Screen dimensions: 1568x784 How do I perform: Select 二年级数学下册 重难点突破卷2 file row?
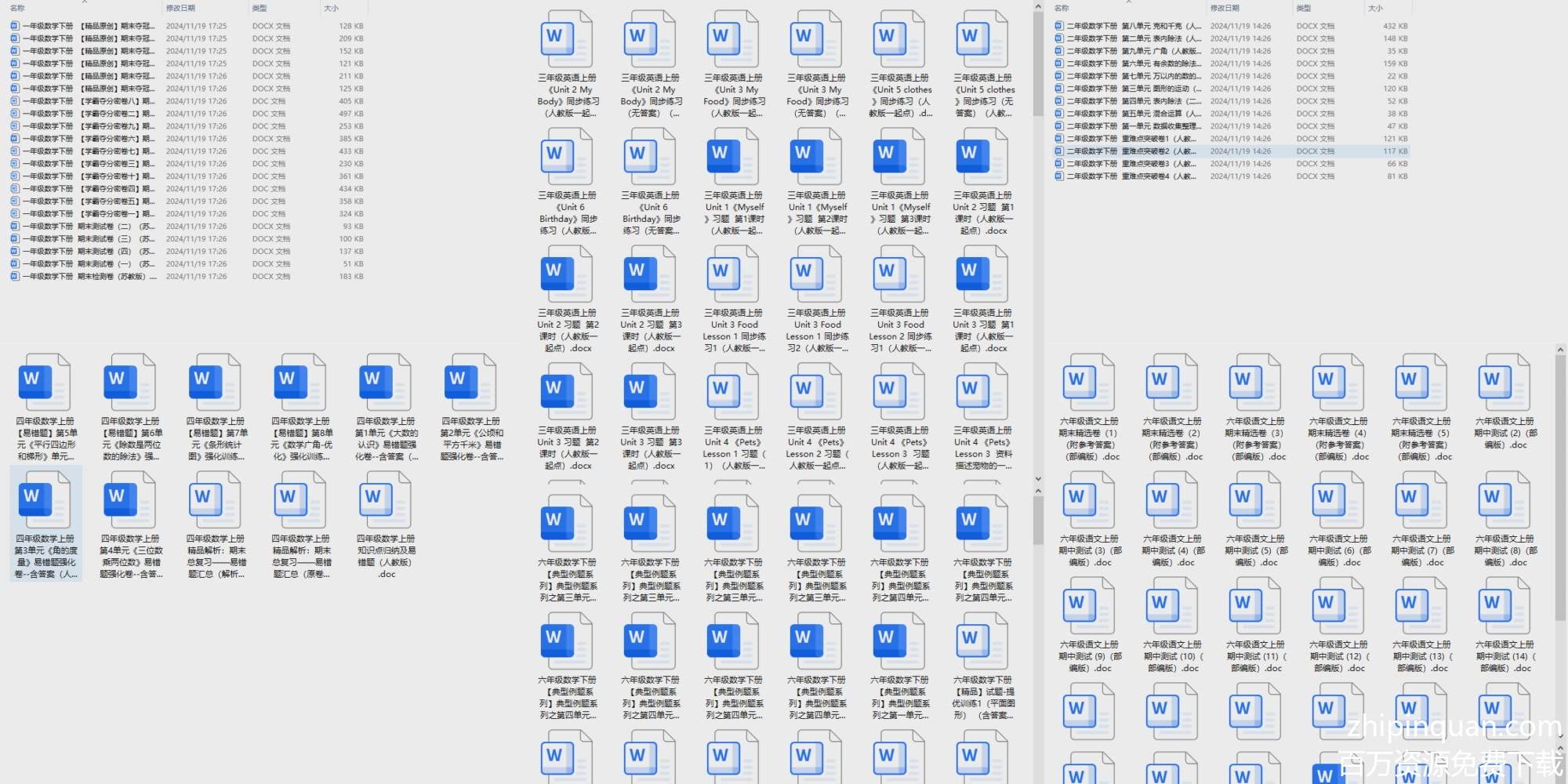tap(1129, 151)
